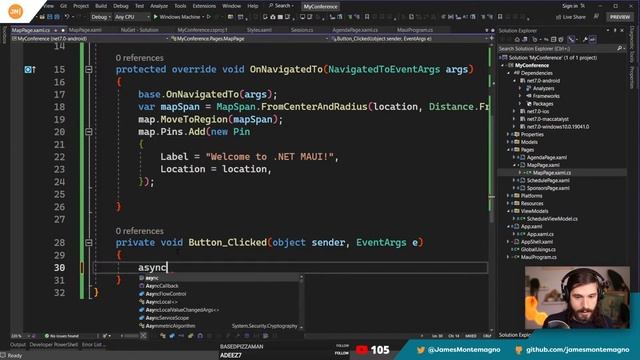Screen dimensions: 640x360
Task: Toggle Preview Selected Items in Solution Explorer
Action: pos(592,40)
